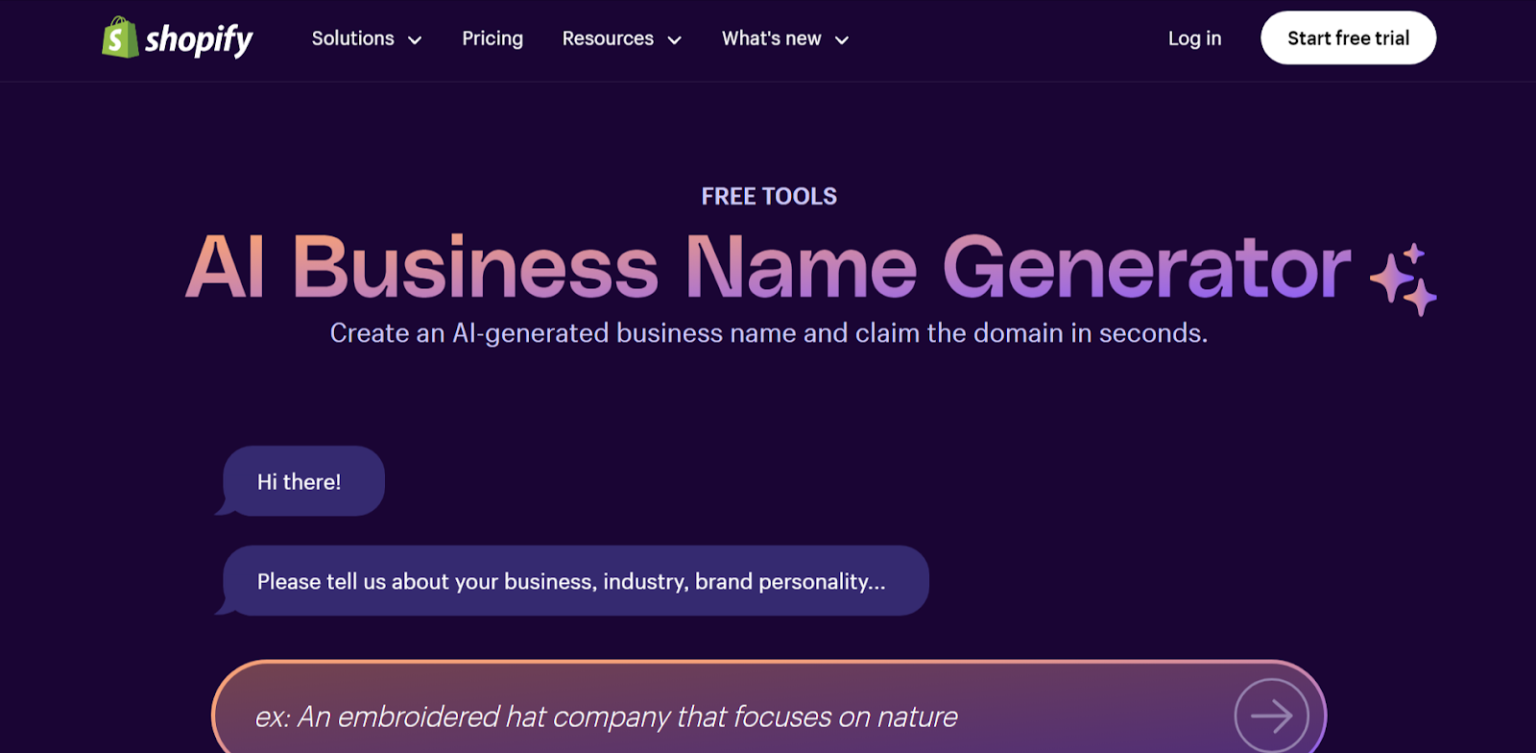Go to the Pricing page
1536x753 pixels.
pyautogui.click(x=492, y=38)
